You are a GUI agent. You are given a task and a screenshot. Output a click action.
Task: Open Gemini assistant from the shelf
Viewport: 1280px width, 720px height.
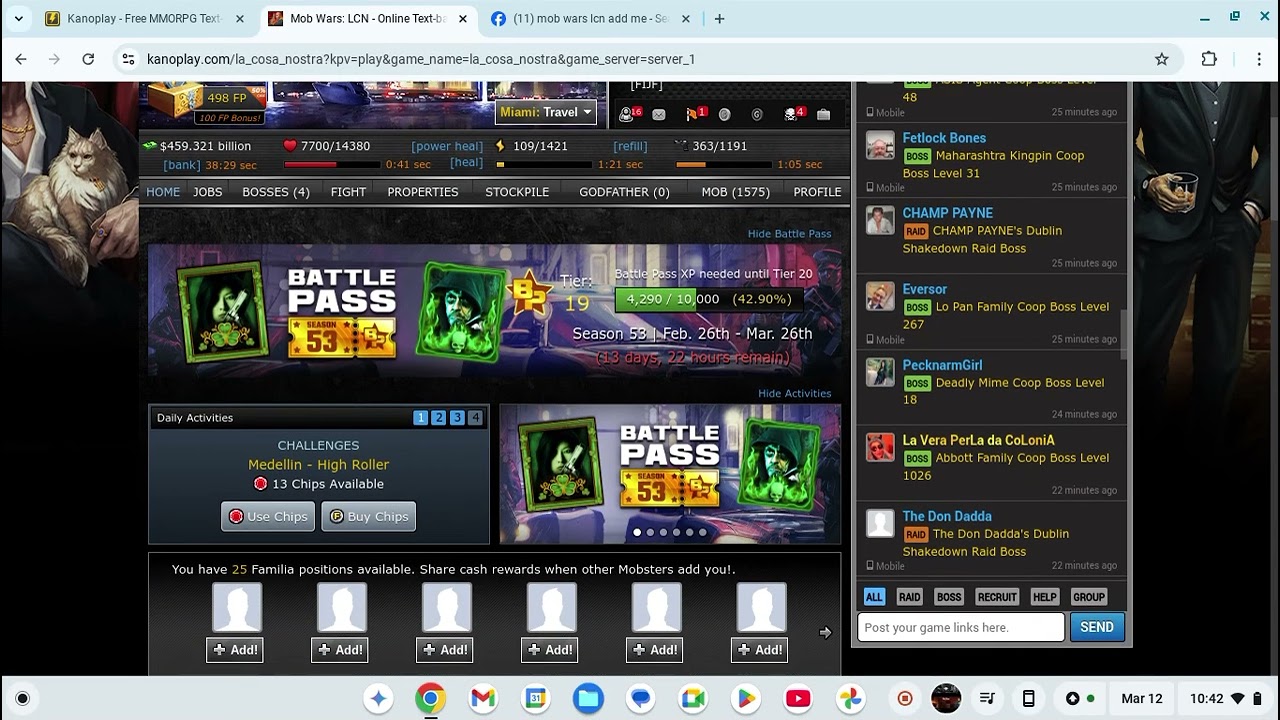click(x=378, y=698)
